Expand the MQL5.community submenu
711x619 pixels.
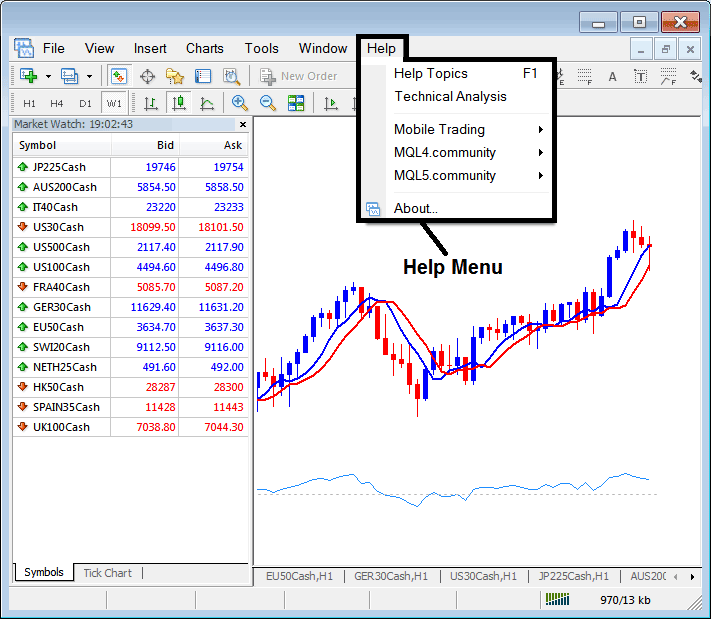click(x=458, y=175)
